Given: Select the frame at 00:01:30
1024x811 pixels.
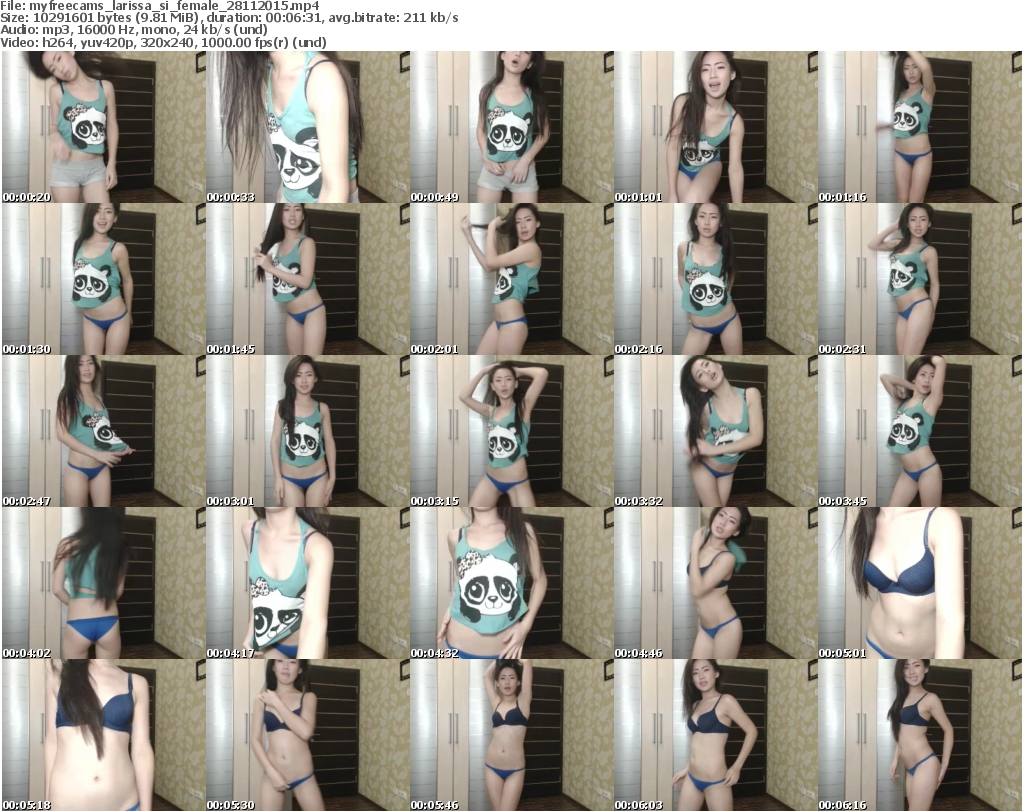Looking at the screenshot, I should point(104,279).
